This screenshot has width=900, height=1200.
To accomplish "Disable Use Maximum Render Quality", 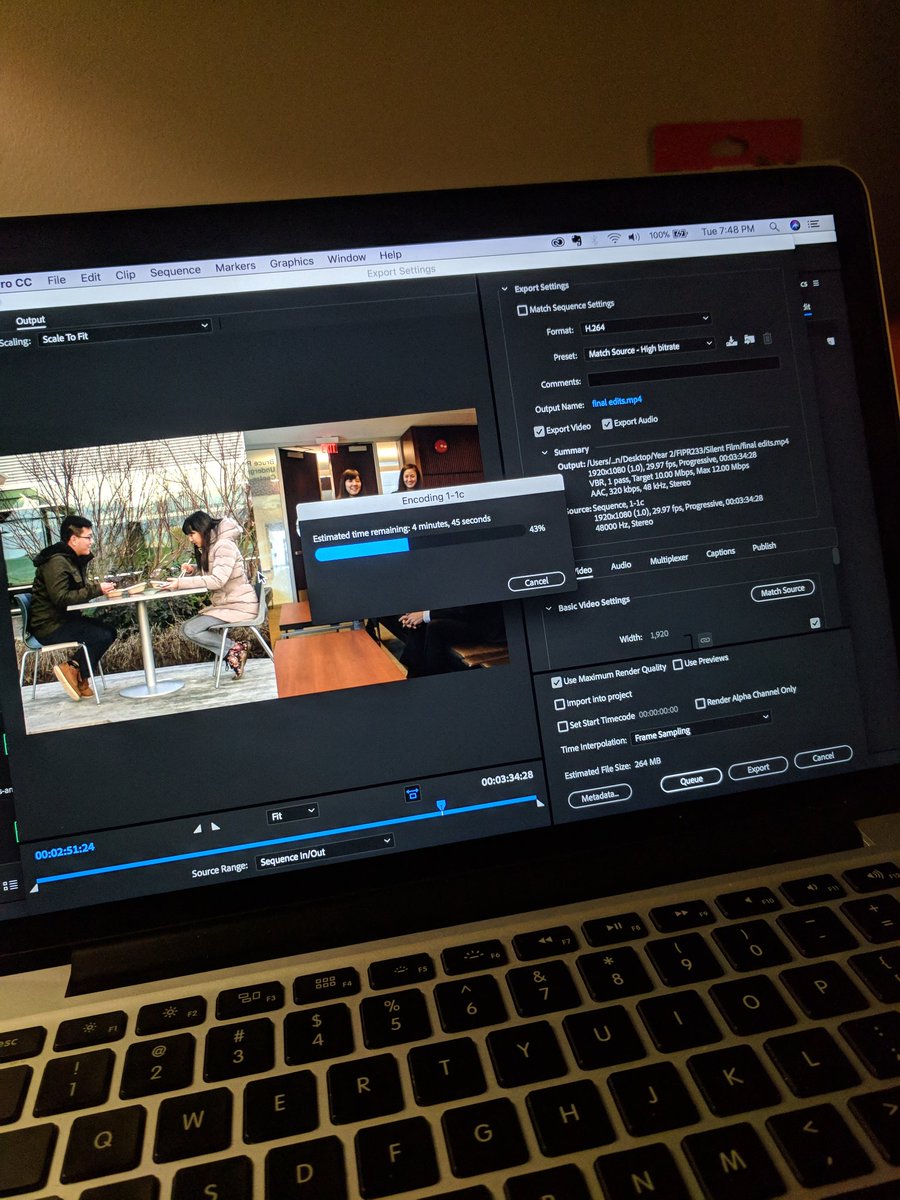I will click(556, 682).
